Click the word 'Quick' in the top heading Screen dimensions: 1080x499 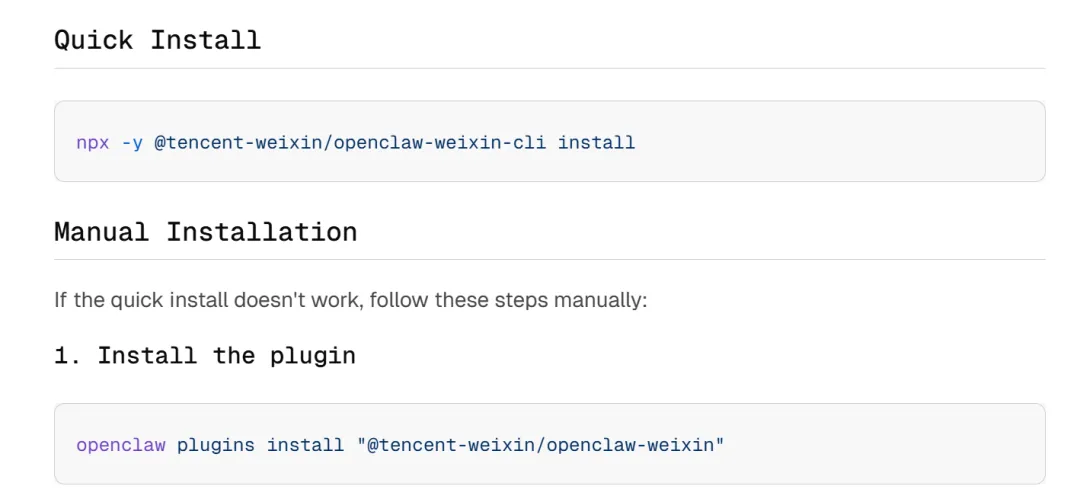(93, 40)
